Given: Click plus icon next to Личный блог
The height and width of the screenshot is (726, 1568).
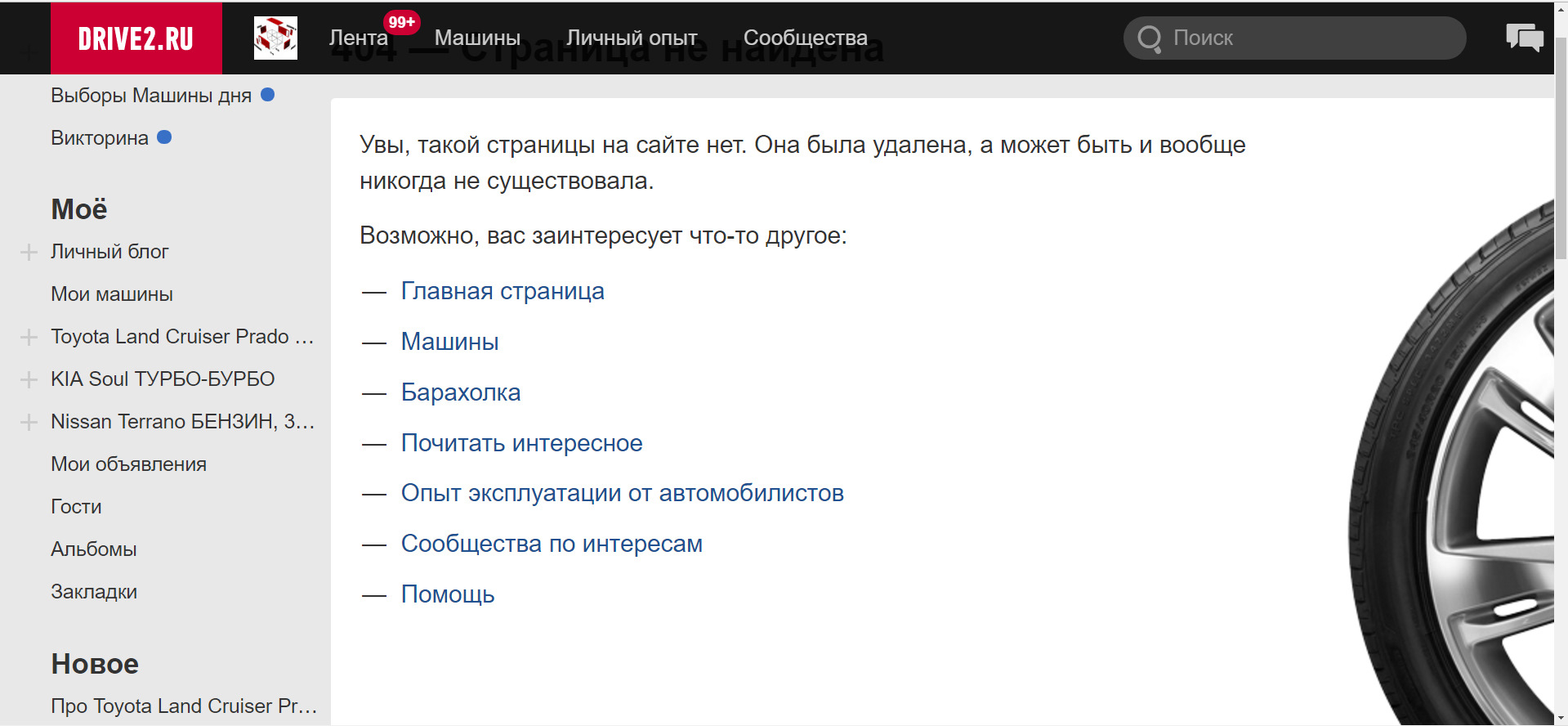Looking at the screenshot, I should (x=29, y=252).
